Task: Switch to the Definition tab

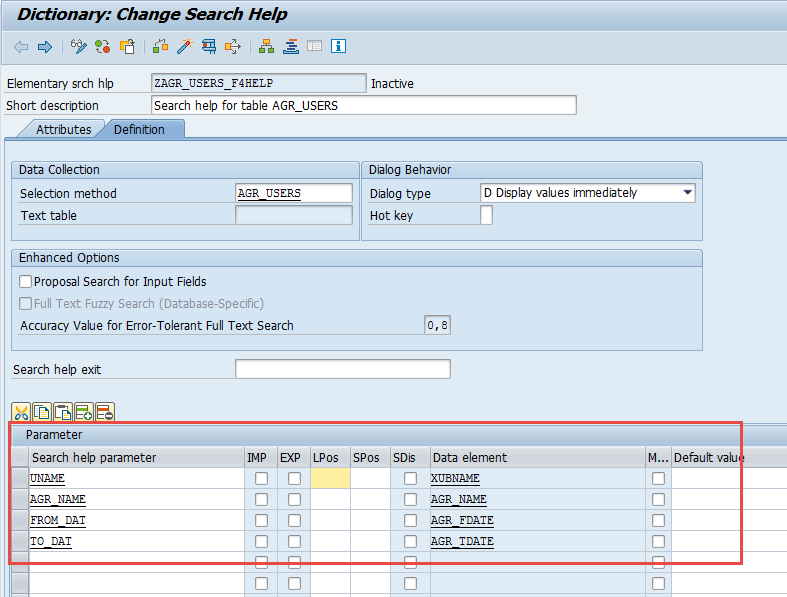Action: click(139, 130)
